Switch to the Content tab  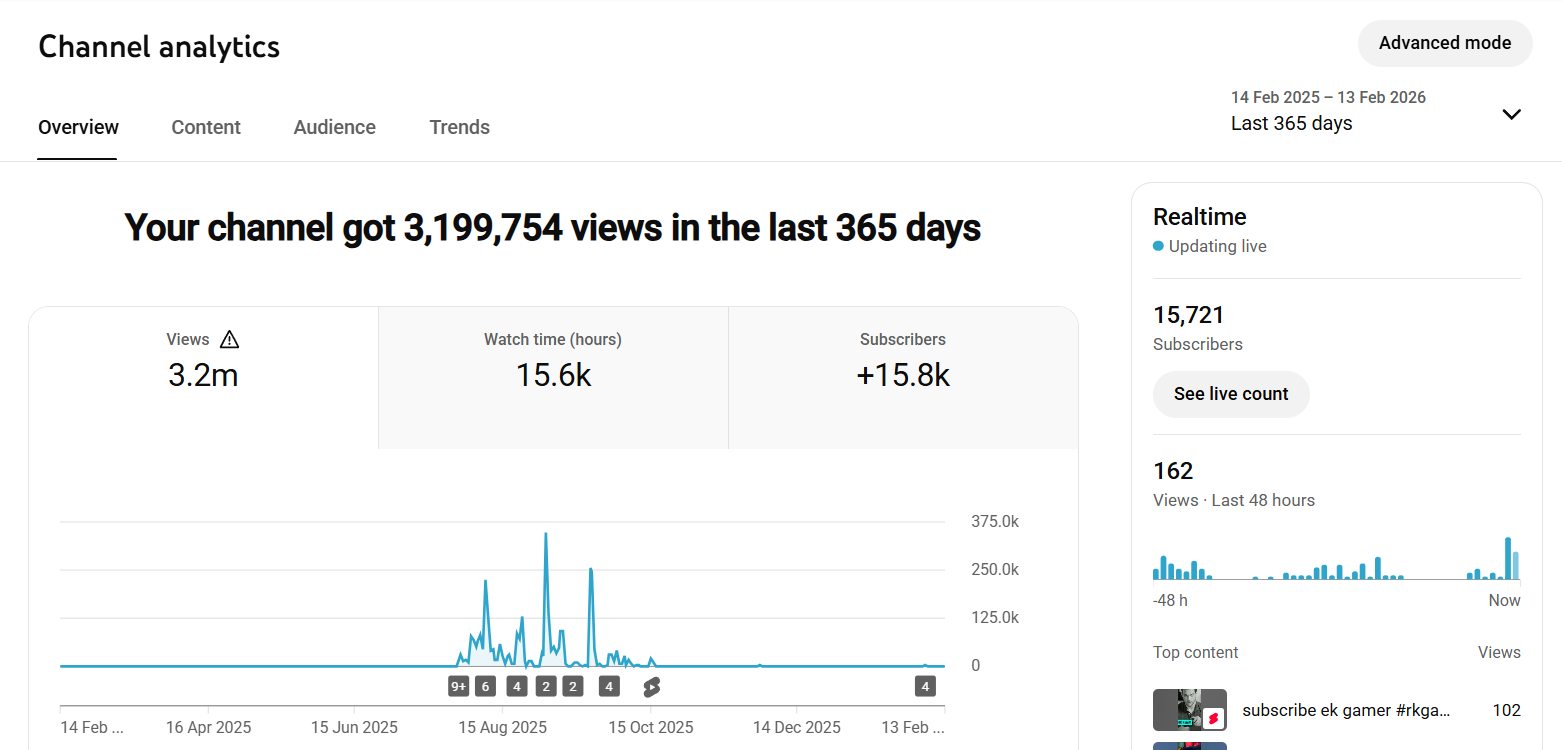pos(206,127)
